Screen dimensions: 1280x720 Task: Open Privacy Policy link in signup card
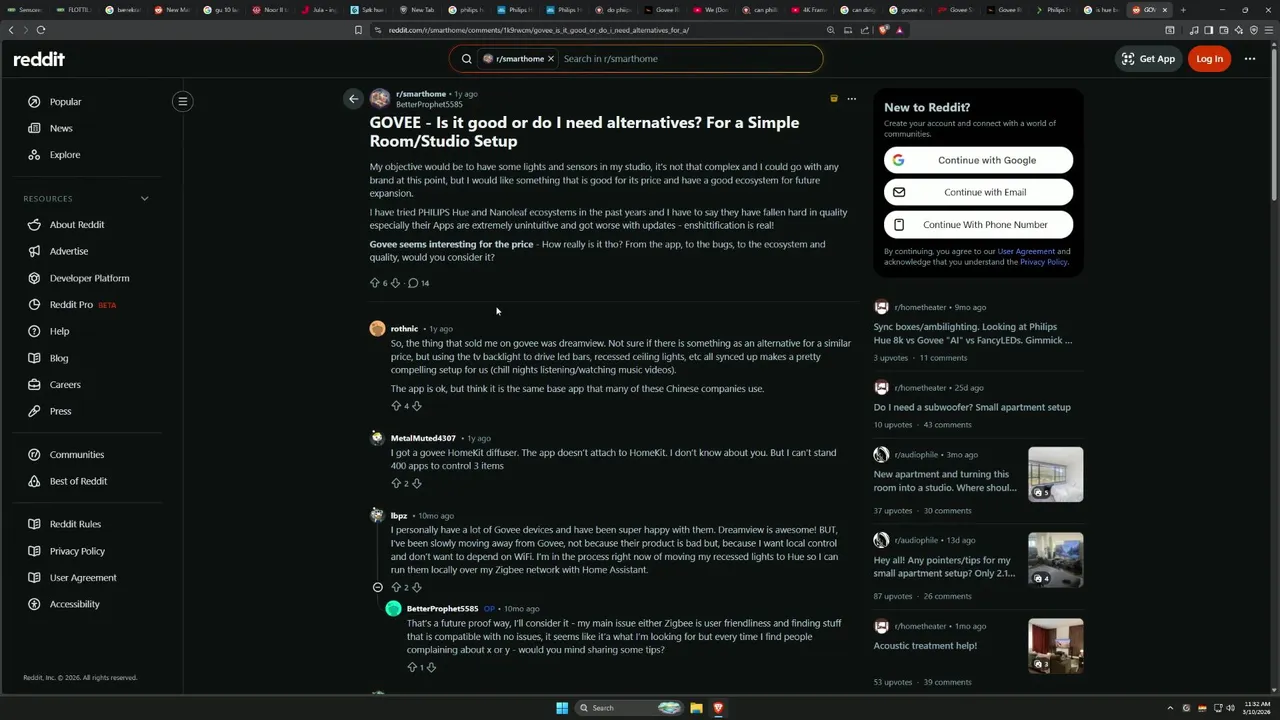tap(1043, 262)
